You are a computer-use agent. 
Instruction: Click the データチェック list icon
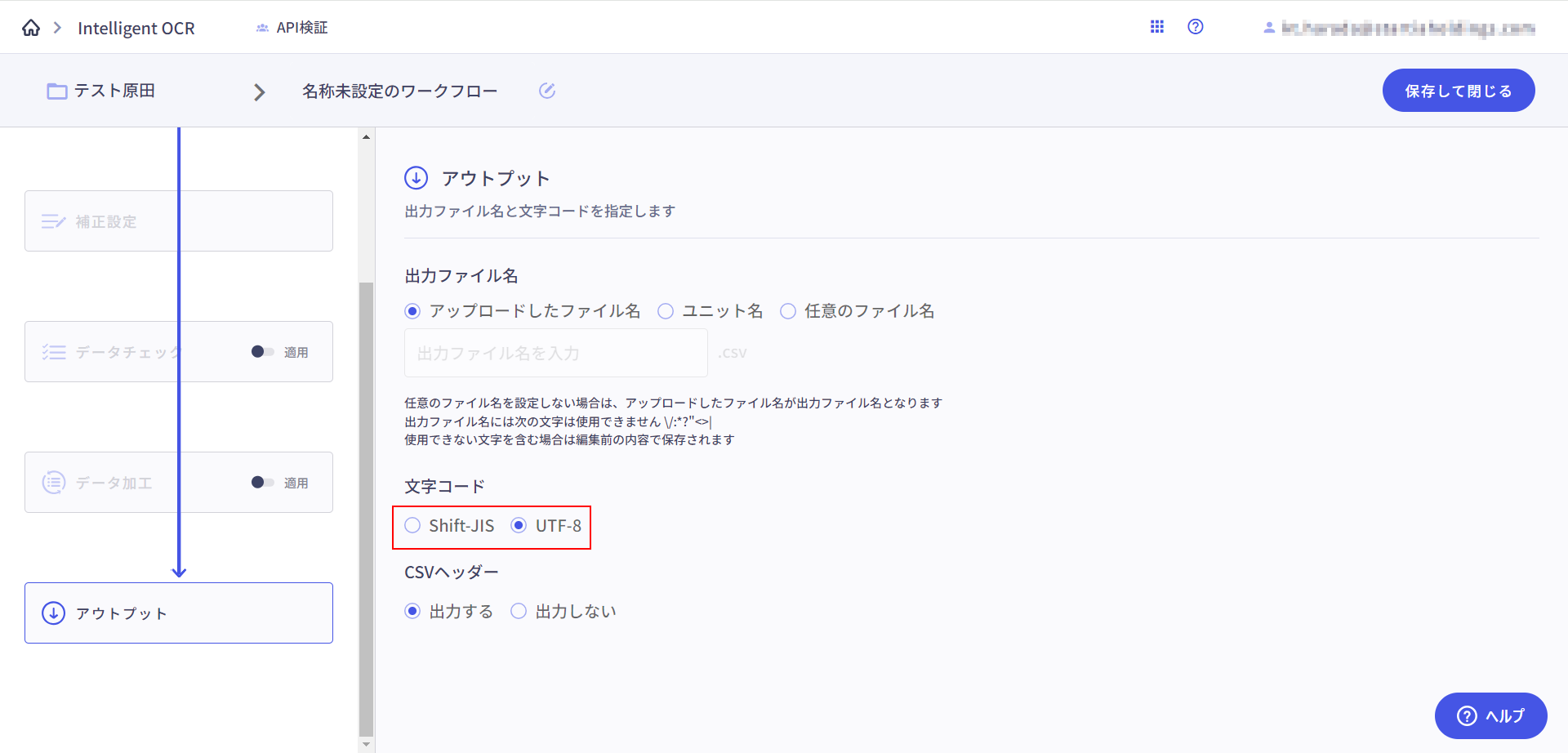click(54, 352)
